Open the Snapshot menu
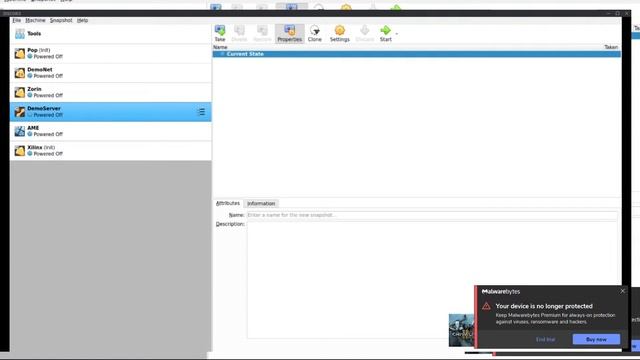The width and height of the screenshot is (640, 360). [61, 20]
